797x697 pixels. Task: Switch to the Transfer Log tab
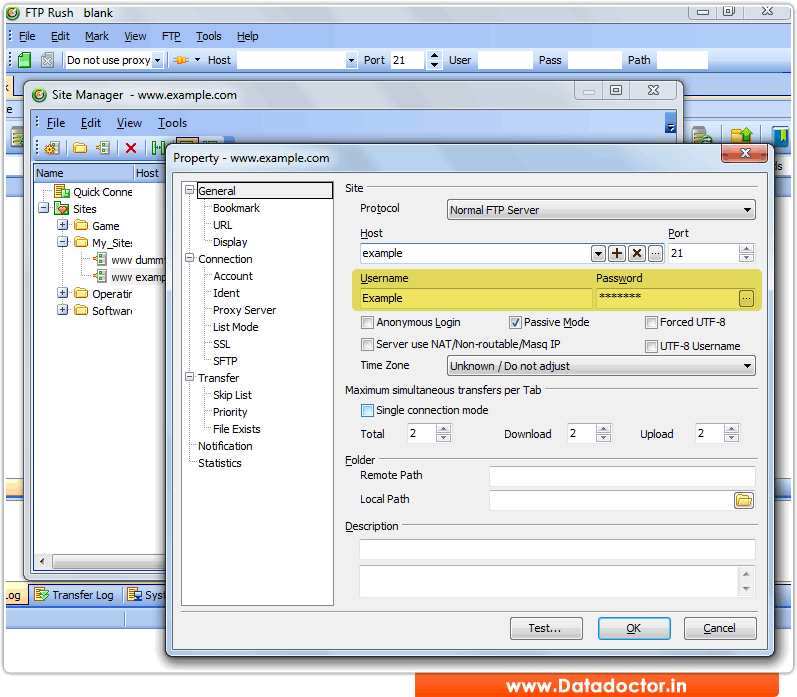point(74,595)
